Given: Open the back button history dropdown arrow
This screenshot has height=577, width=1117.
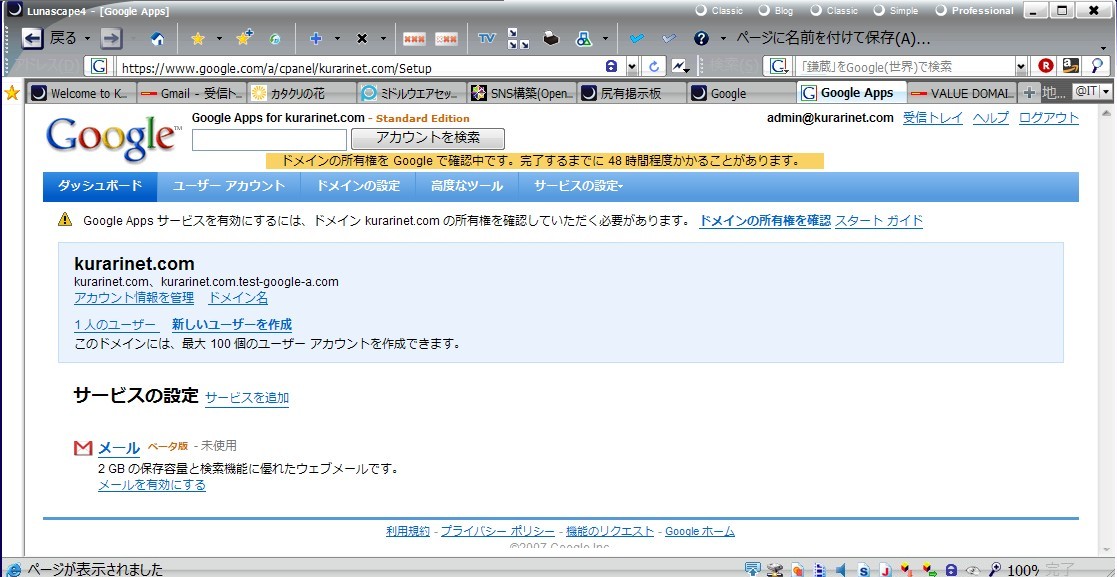Looking at the screenshot, I should point(88,38).
